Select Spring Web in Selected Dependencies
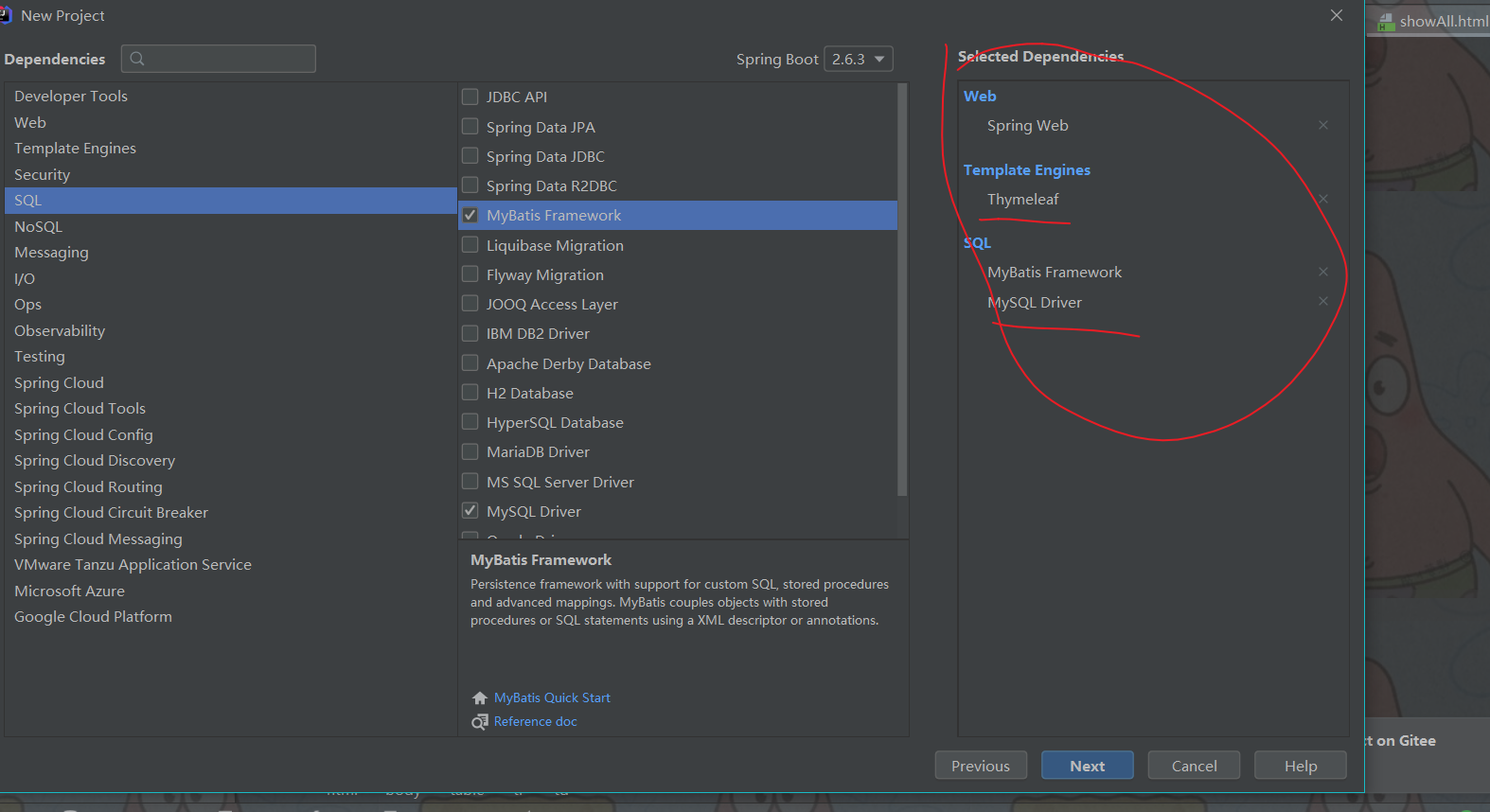 click(1028, 126)
